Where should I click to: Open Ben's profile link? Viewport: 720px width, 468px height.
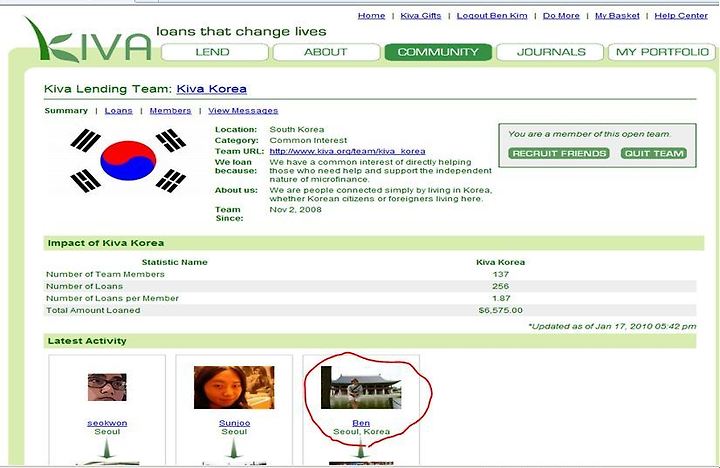[361, 423]
